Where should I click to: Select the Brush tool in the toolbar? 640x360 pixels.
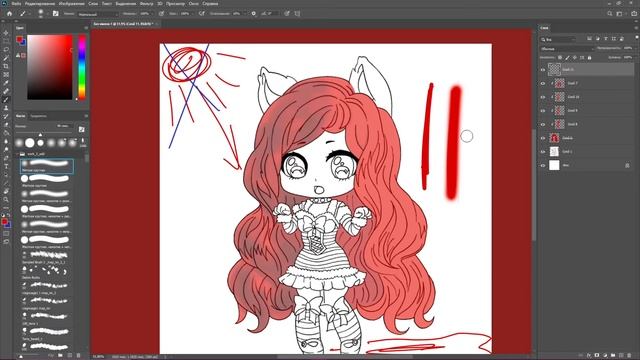(6, 100)
